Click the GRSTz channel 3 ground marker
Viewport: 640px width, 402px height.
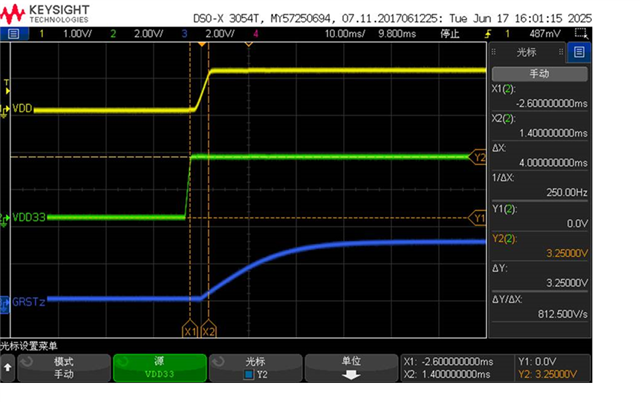4,304
